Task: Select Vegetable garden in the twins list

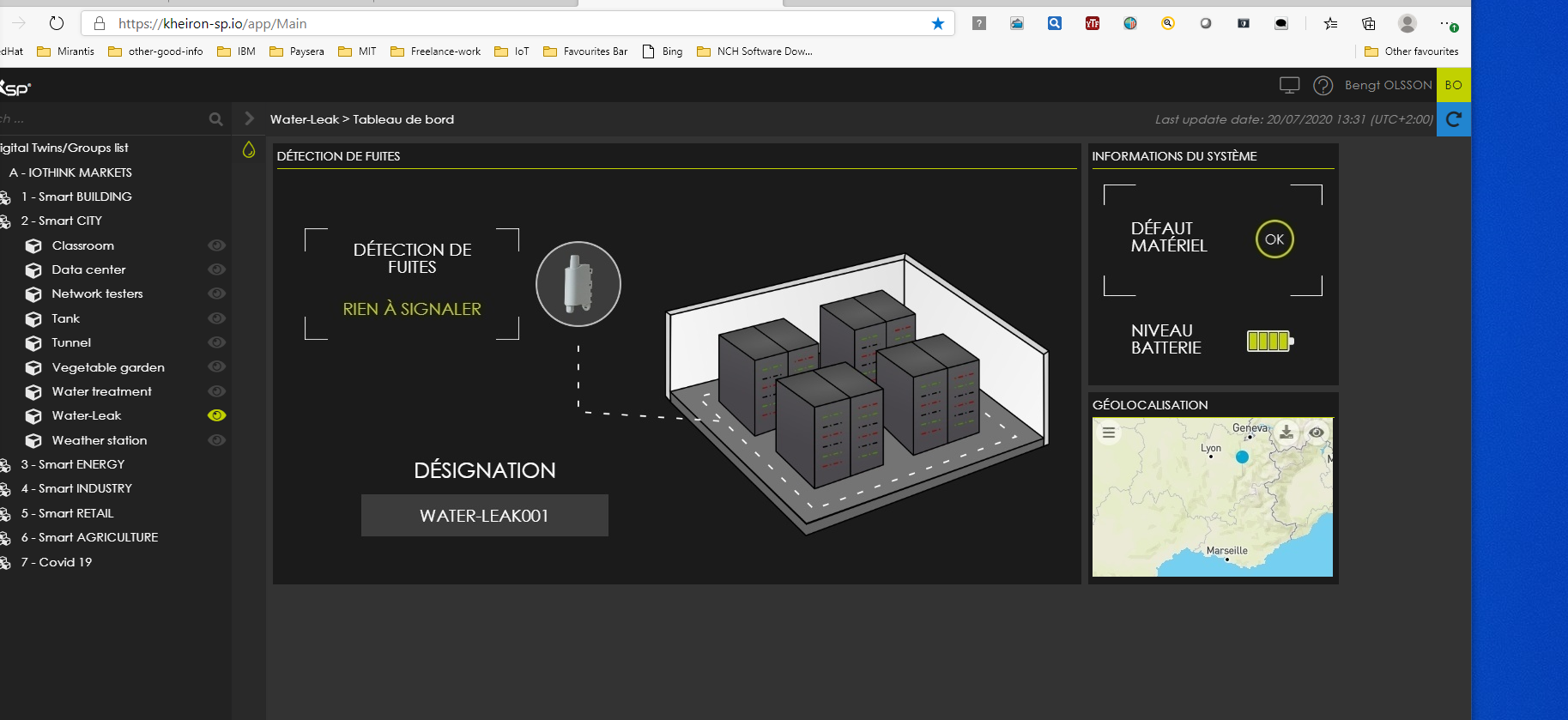Action: click(x=108, y=367)
